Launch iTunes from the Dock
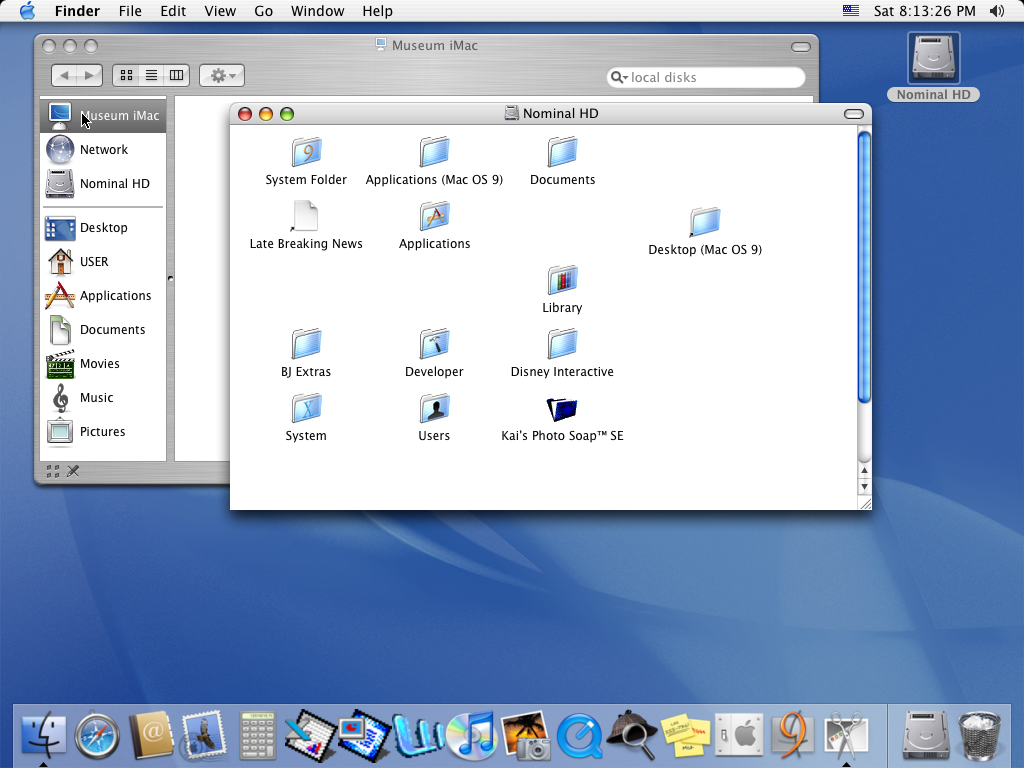Viewport: 1024px width, 768px height. coord(472,735)
